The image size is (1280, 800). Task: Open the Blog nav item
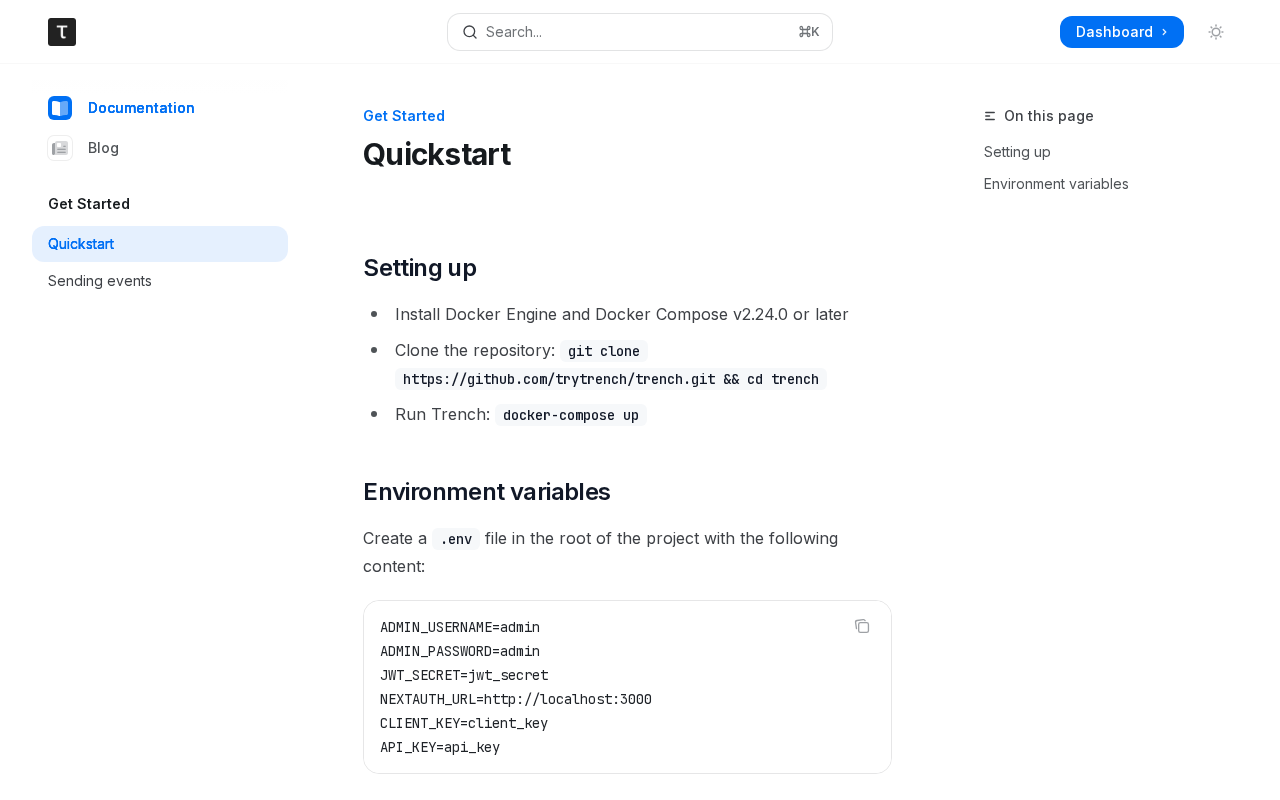103,148
